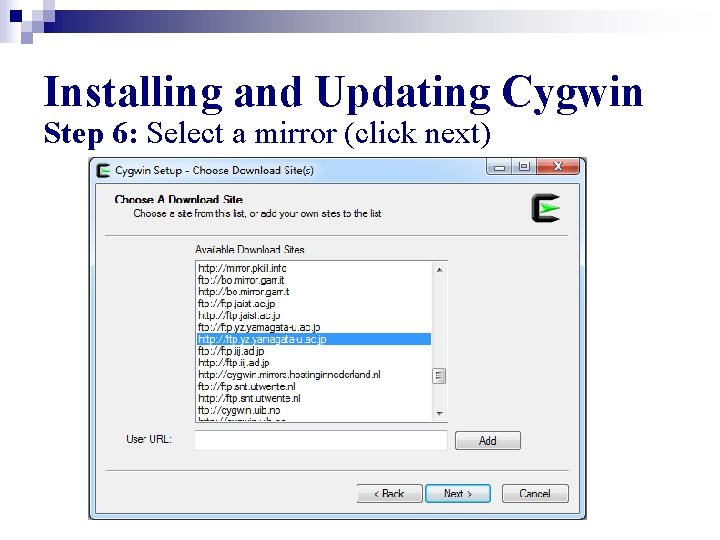This screenshot has height=540, width=720.
Task: Go back with the Back button
Action: 389,494
